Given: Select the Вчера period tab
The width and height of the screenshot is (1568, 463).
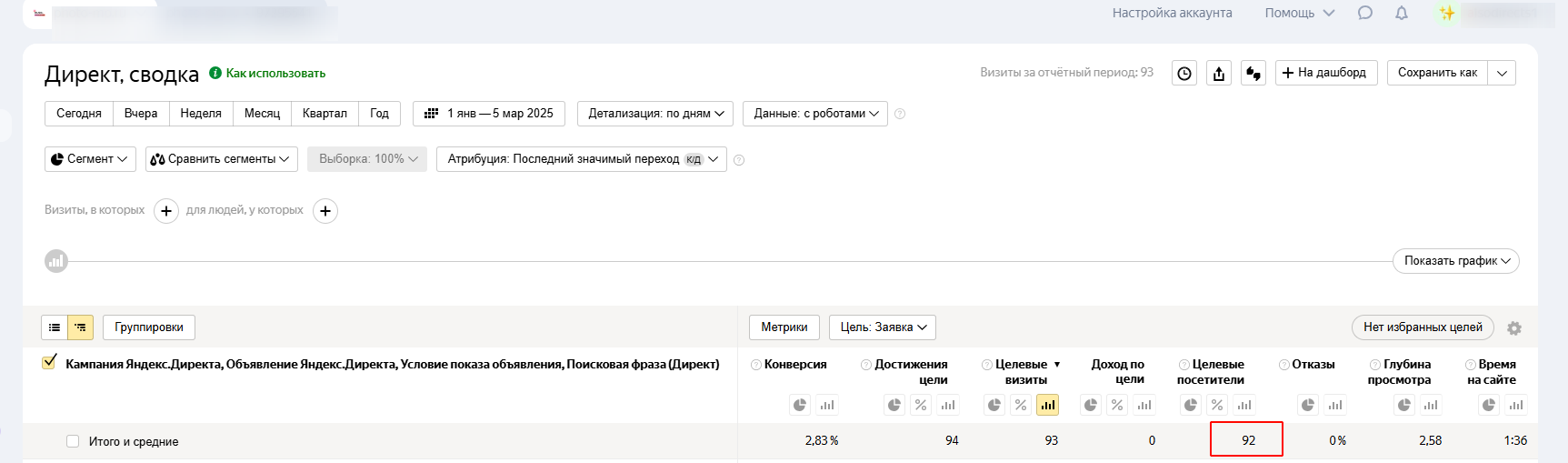Looking at the screenshot, I should 141,114.
